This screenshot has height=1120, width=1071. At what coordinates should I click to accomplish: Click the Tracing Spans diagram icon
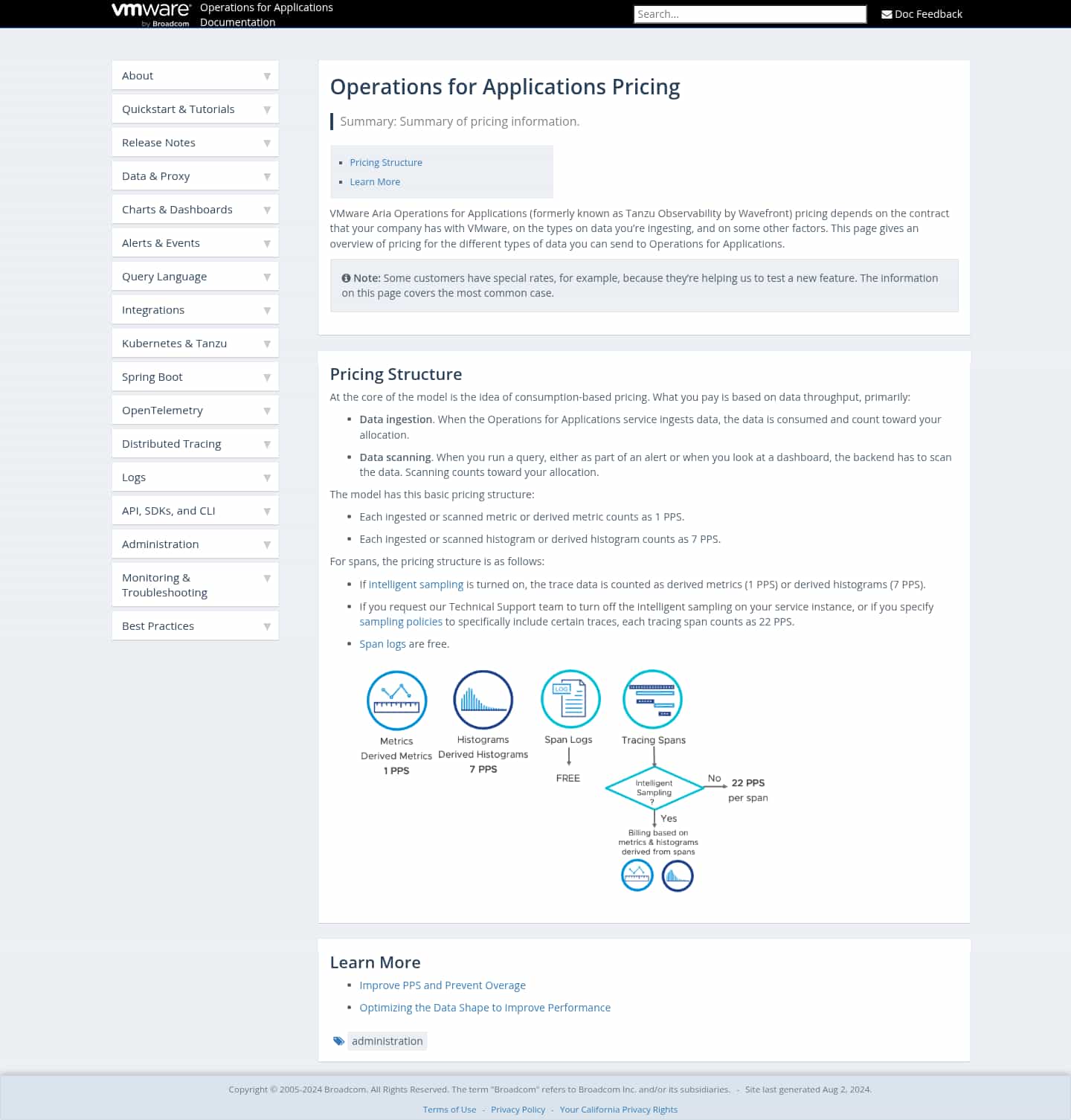(x=652, y=698)
